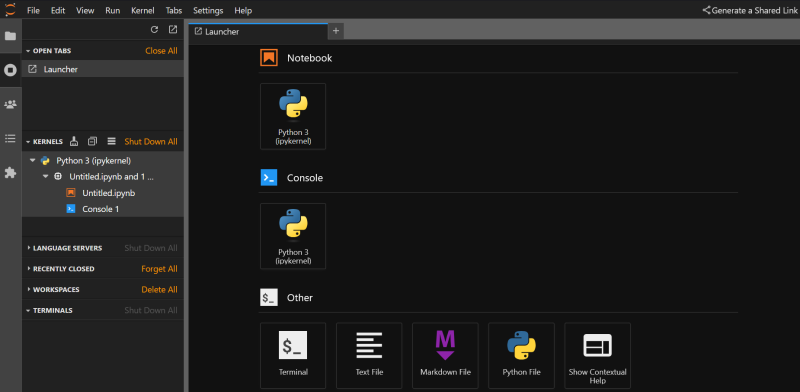Open the Help menu
Viewport: 800px width, 392px height.
tap(243, 10)
